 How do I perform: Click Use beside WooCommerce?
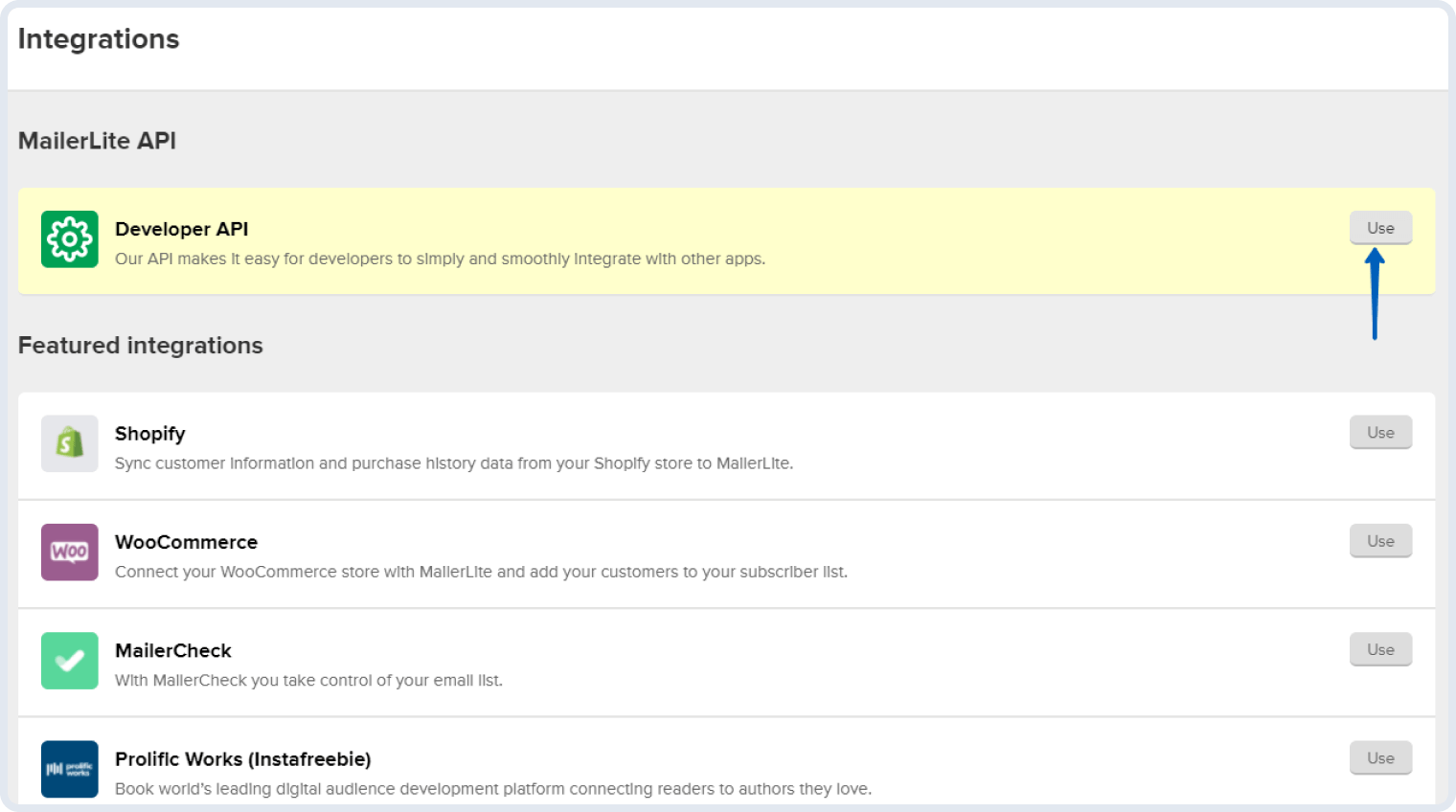(x=1380, y=540)
